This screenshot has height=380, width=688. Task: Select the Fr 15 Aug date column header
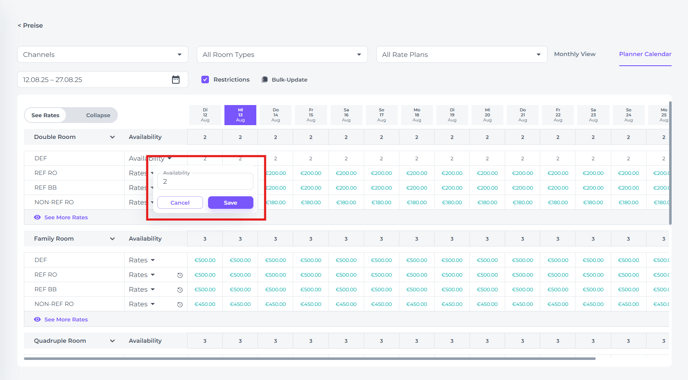311,115
